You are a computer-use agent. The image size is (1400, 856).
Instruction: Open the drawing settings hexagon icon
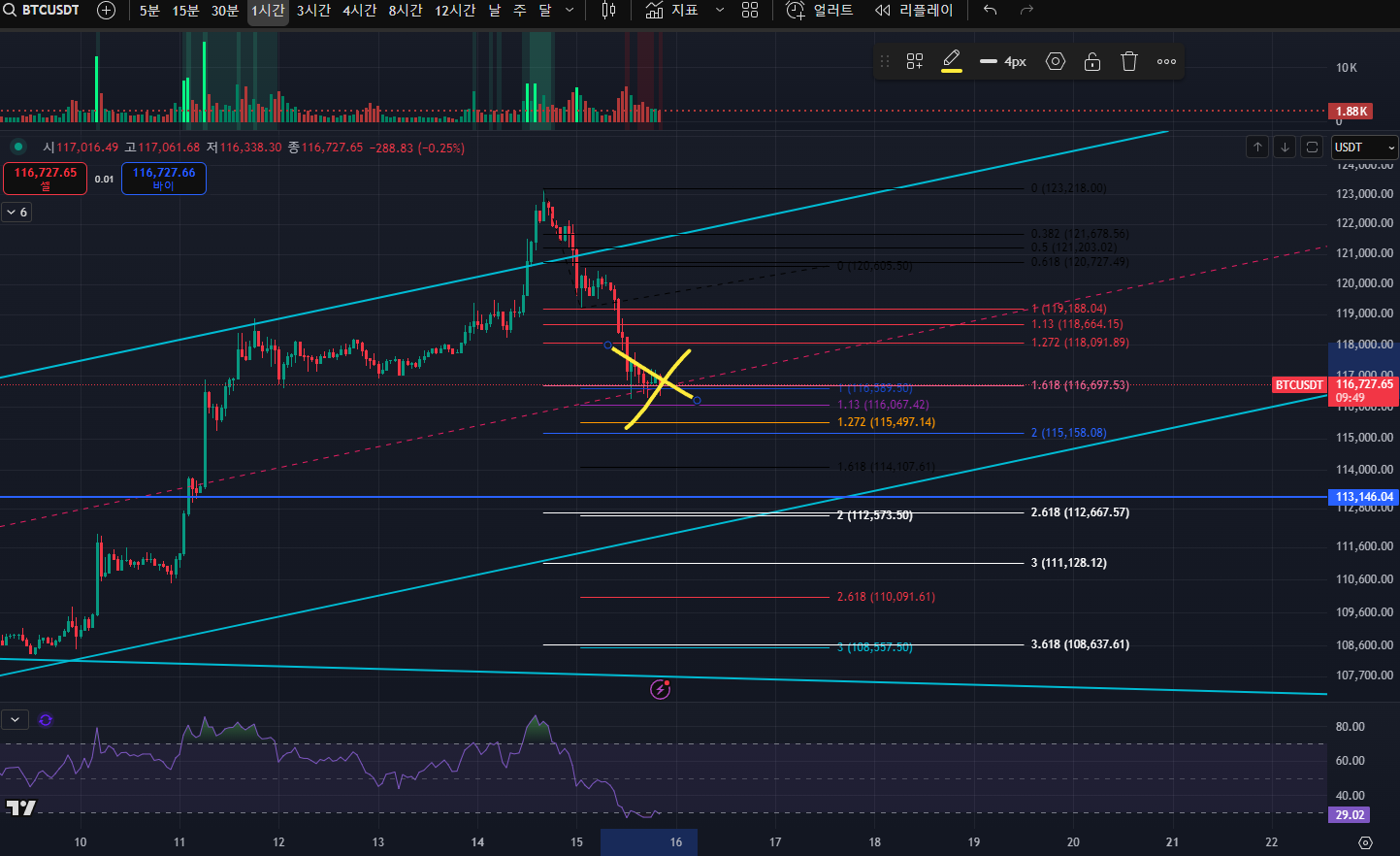pos(1056,61)
